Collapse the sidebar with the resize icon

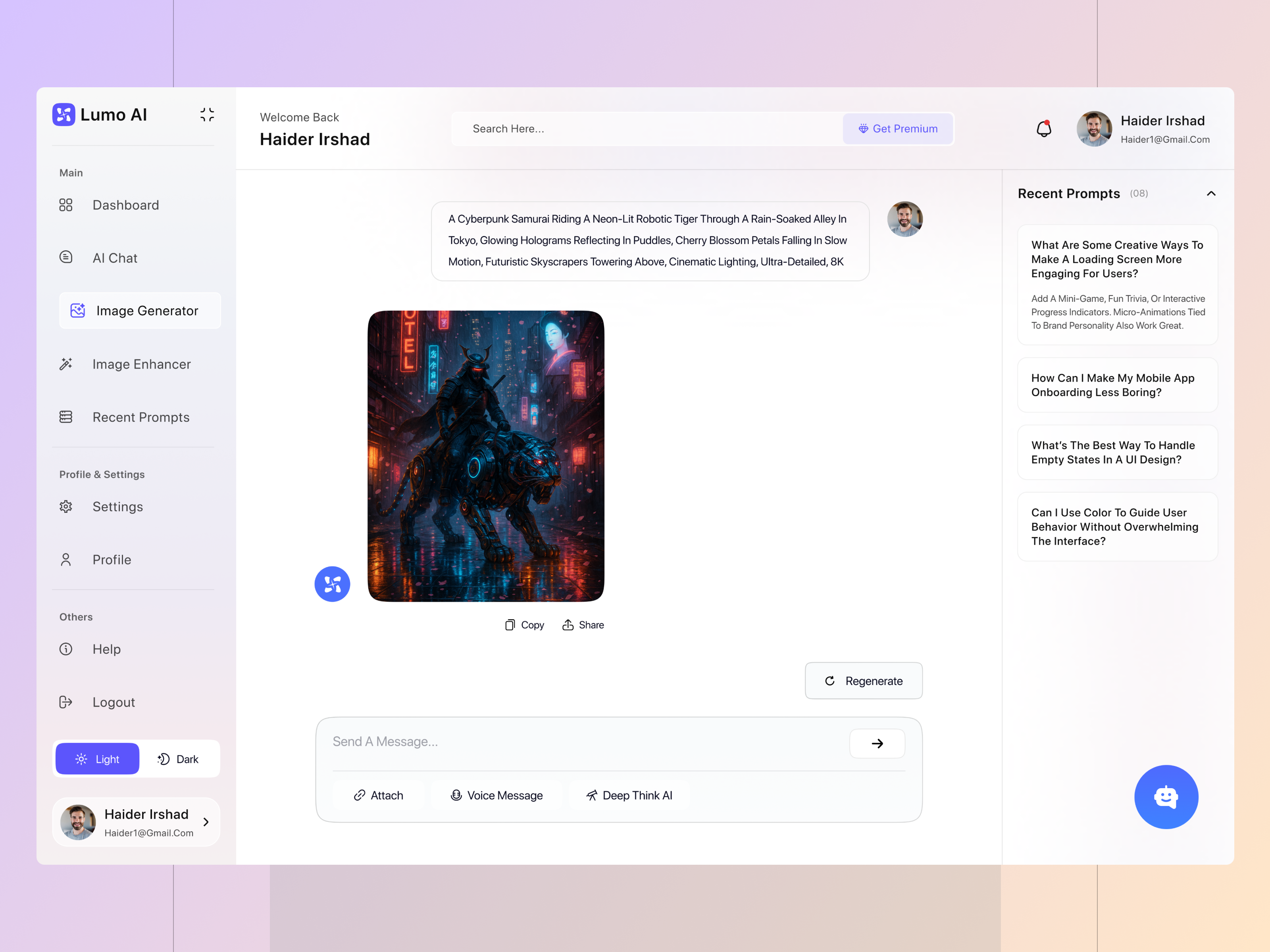coord(207,115)
